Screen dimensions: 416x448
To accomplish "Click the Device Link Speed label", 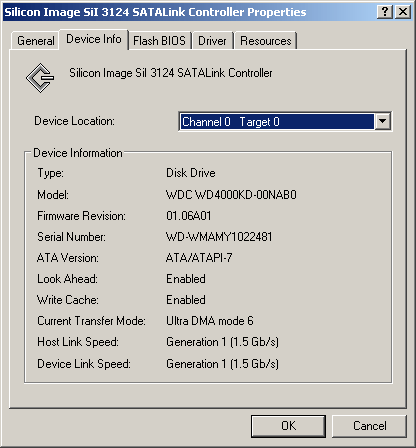I will point(84,364).
